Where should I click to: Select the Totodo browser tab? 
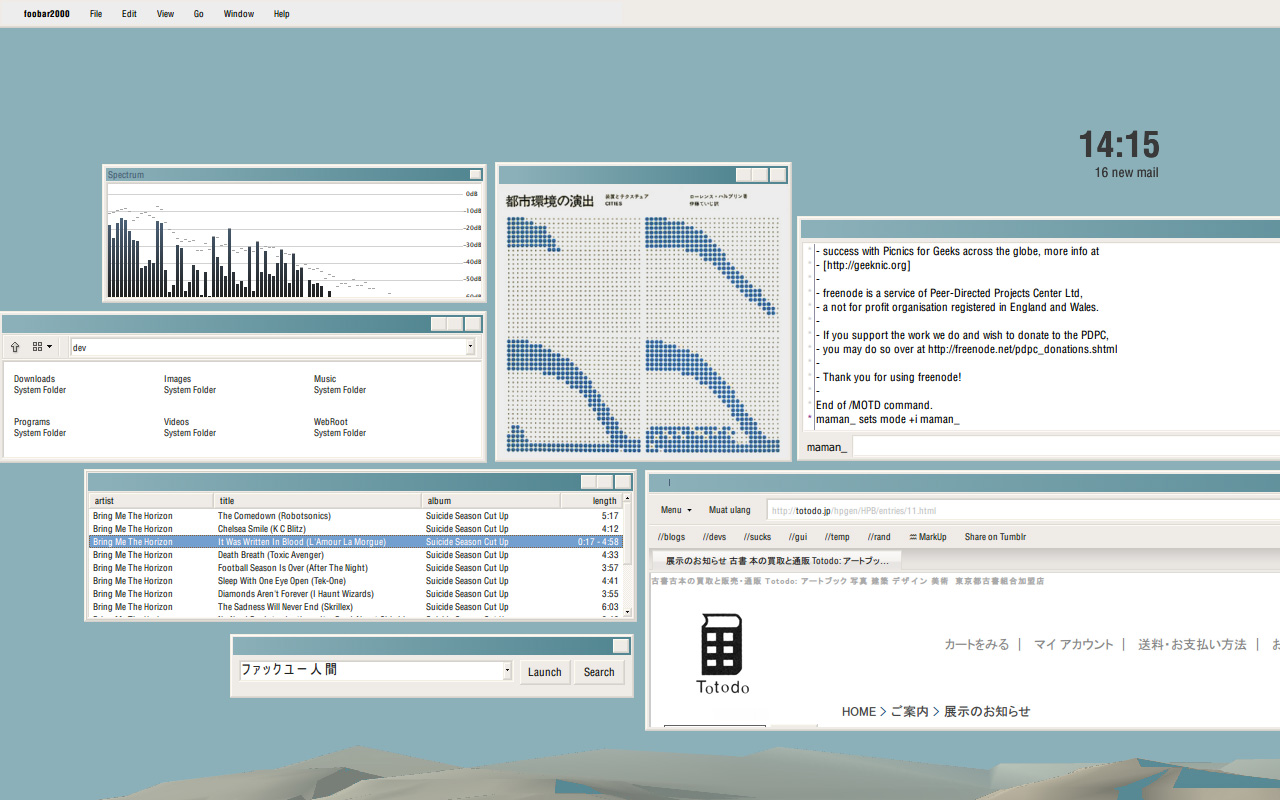[x=777, y=560]
